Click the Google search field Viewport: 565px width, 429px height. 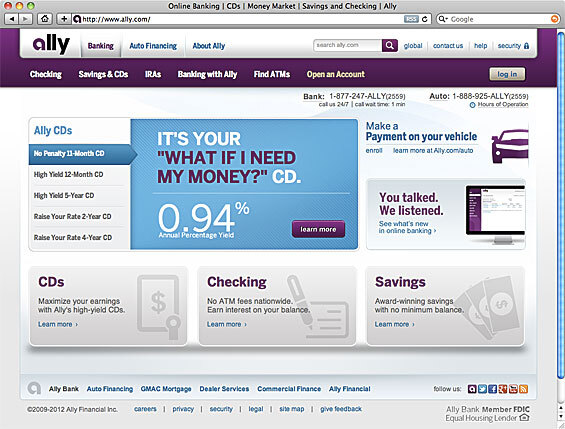coord(499,19)
